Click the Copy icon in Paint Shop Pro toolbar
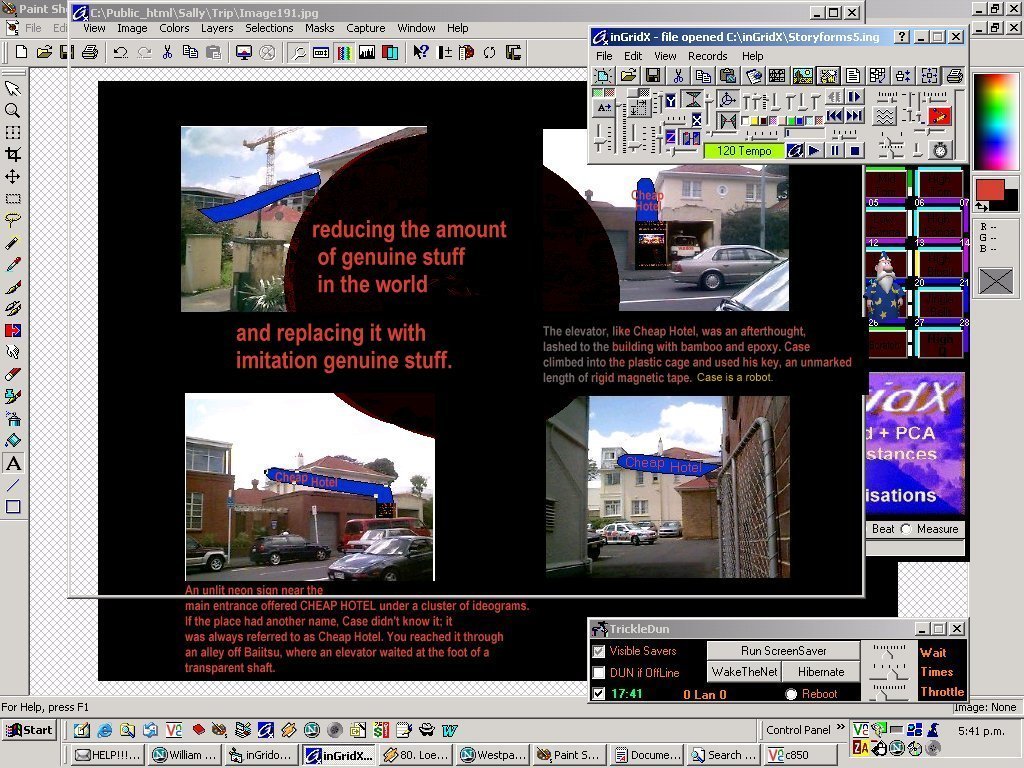The height and width of the screenshot is (768, 1024). [190, 52]
